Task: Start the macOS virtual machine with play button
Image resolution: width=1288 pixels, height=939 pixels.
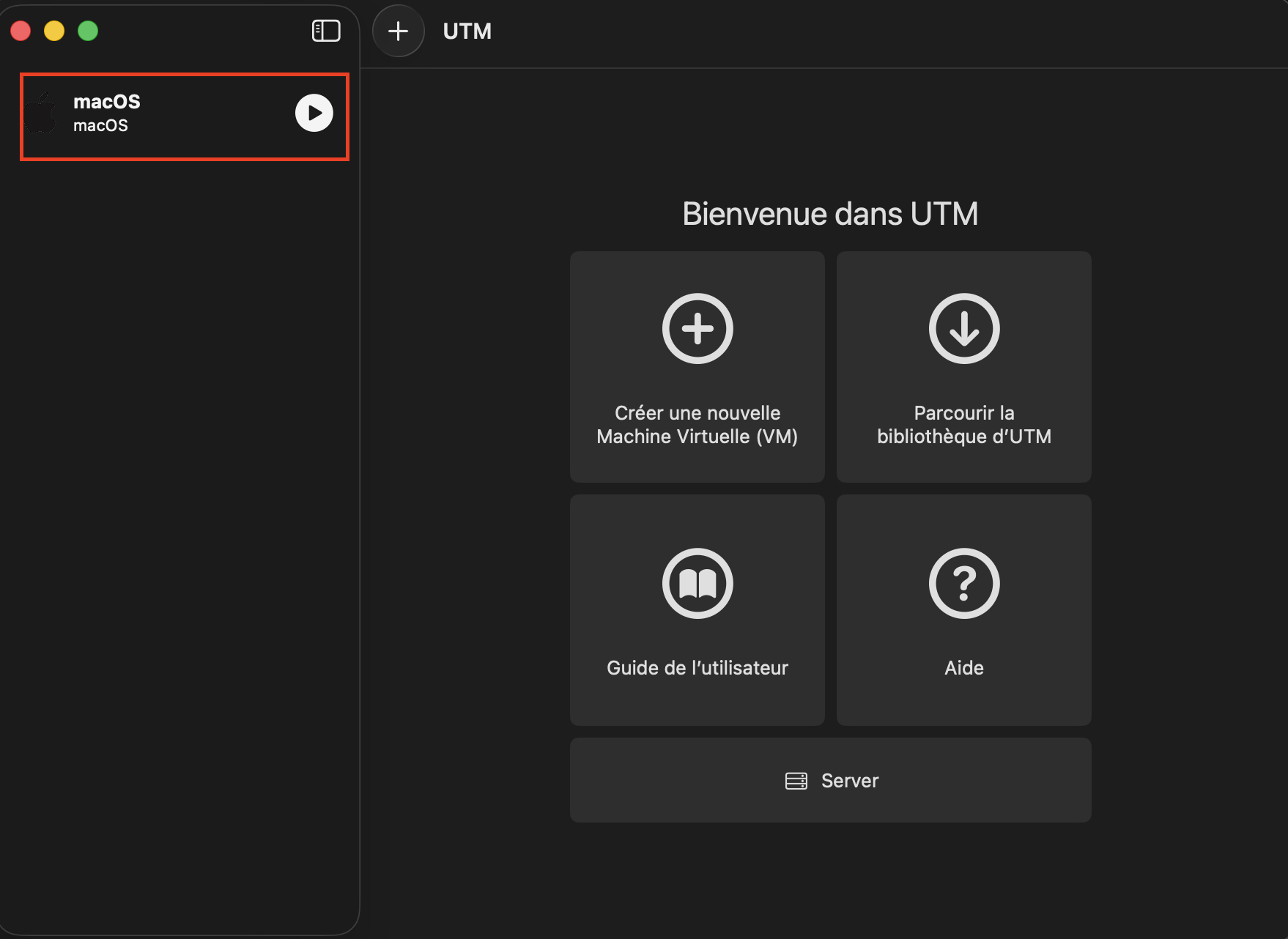Action: click(314, 113)
